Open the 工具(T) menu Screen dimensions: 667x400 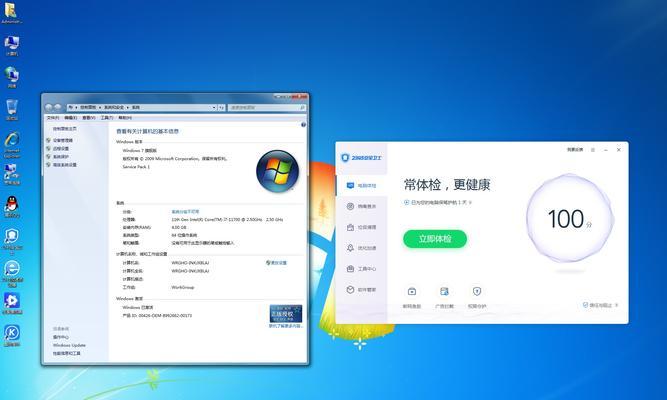pyautogui.click(x=107, y=118)
